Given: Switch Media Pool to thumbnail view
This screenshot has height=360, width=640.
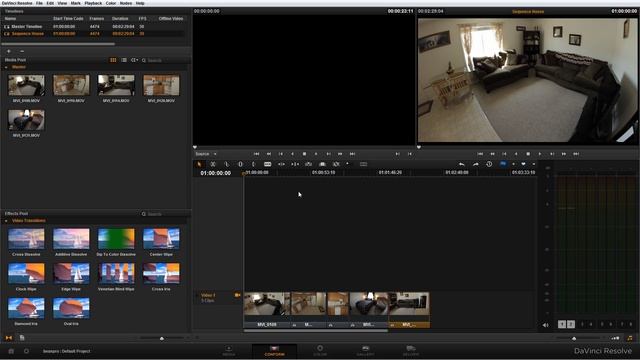Looking at the screenshot, I should tap(113, 60).
